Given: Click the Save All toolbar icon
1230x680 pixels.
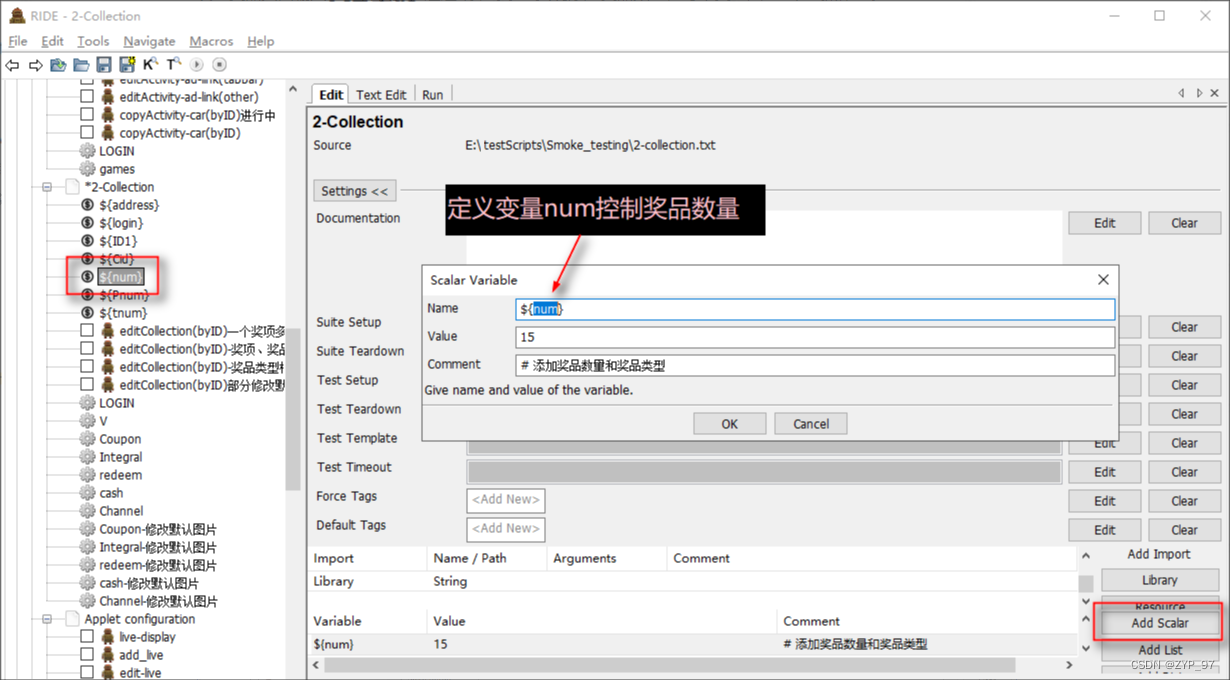Looking at the screenshot, I should coord(127,65).
